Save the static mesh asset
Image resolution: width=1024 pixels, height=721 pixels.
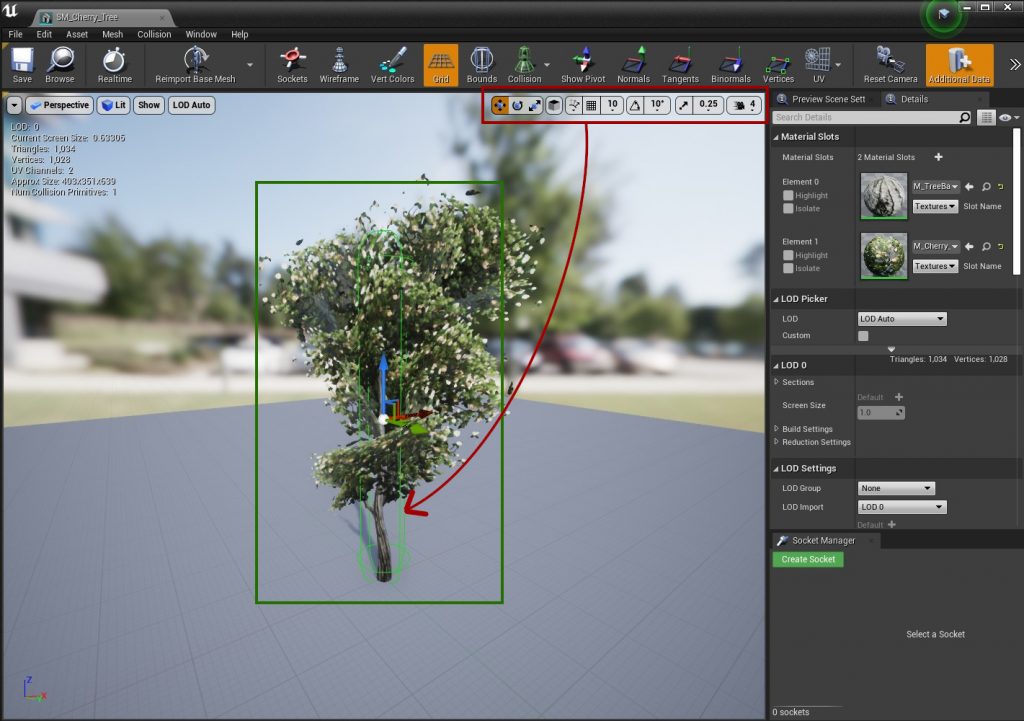pos(22,65)
